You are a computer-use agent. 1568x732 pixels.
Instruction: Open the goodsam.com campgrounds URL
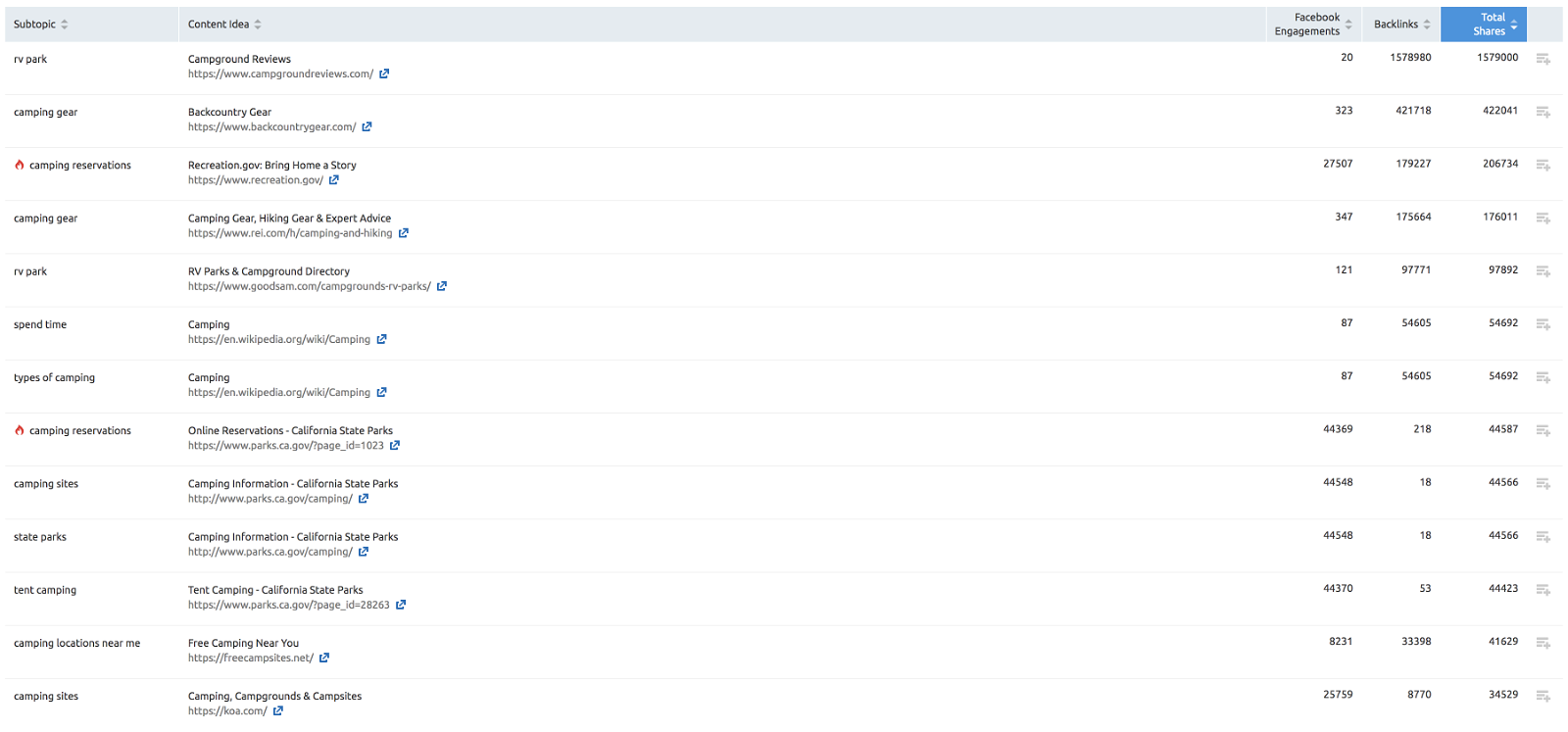click(x=310, y=286)
